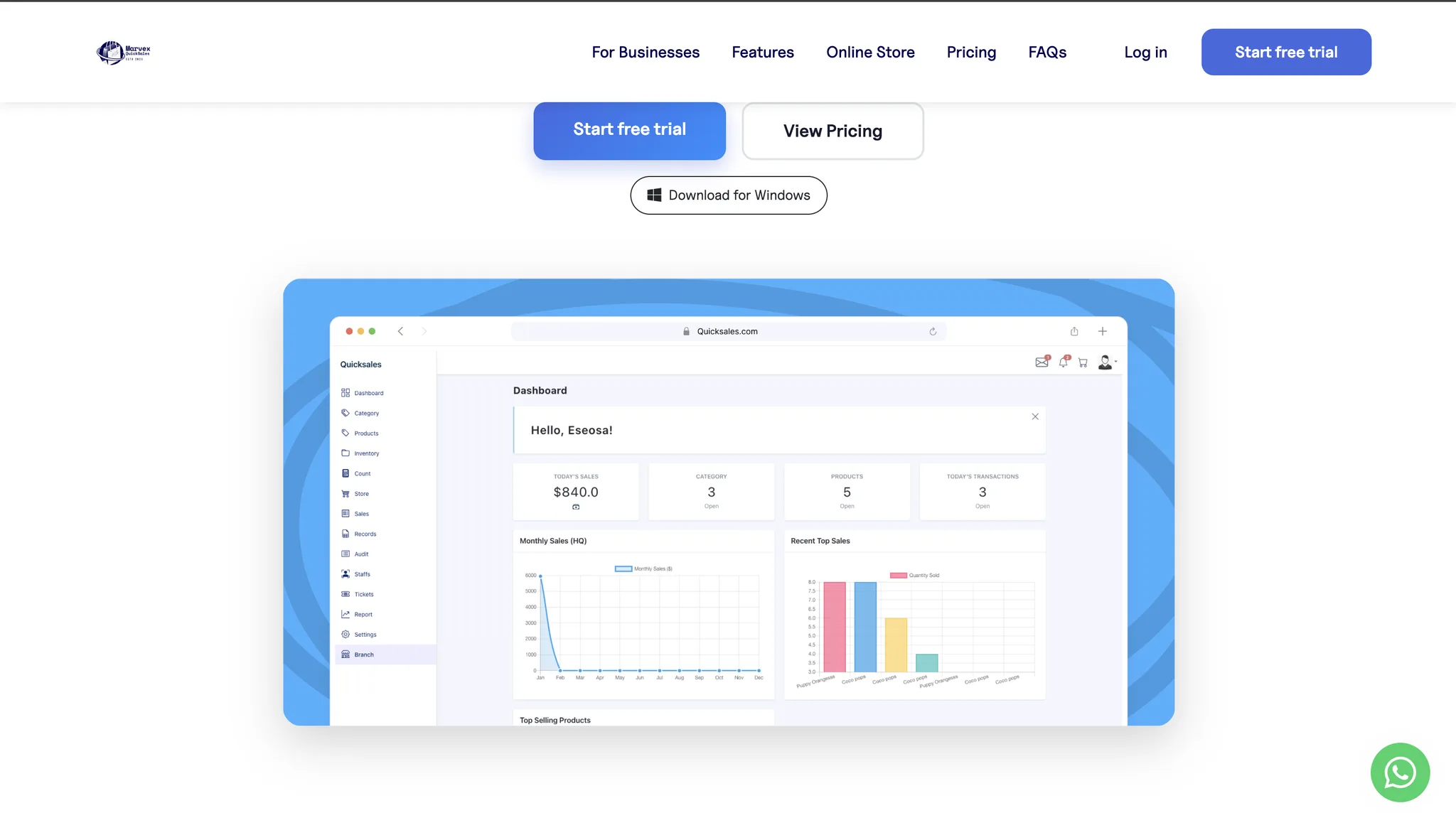Click Download for Windows
The width and height of the screenshot is (1456, 830).
[729, 195]
